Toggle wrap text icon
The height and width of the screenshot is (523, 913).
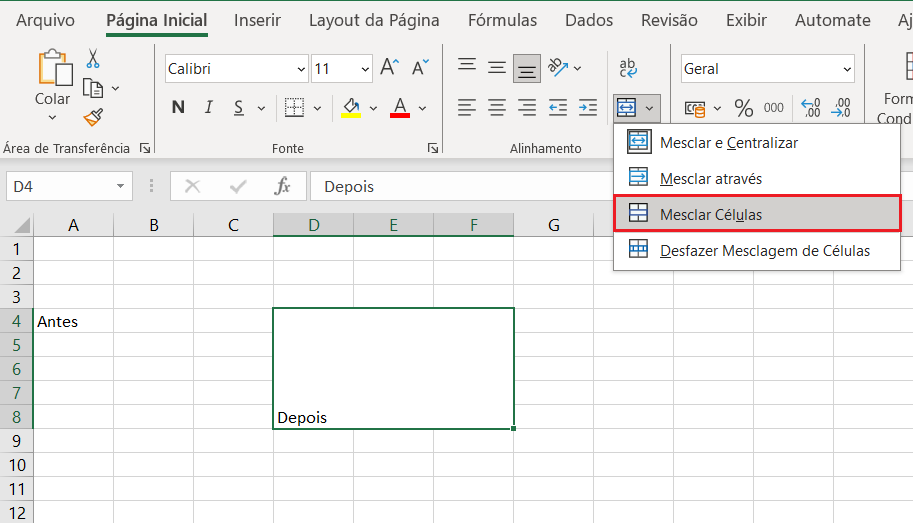click(628, 68)
